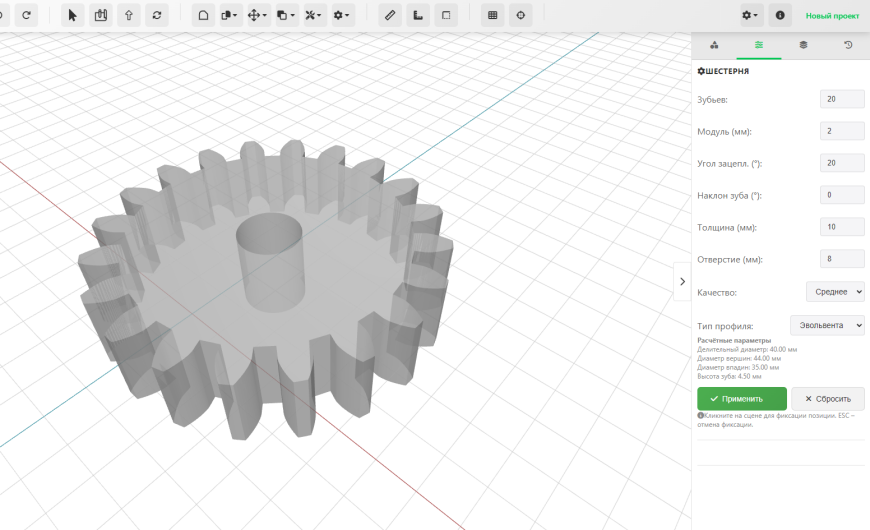Click the green Применить button
The width and height of the screenshot is (870, 530).
[742, 398]
